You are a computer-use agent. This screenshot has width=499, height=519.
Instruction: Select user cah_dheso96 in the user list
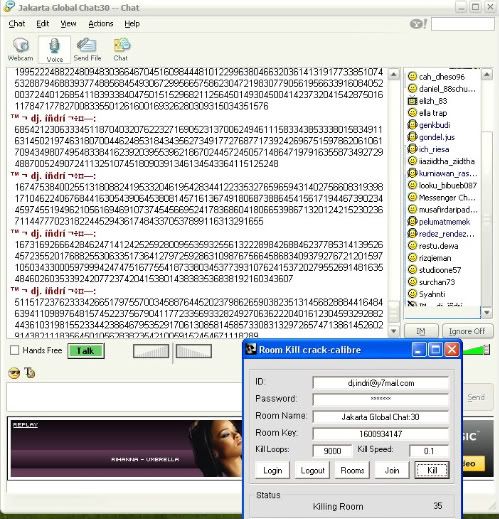442,77
